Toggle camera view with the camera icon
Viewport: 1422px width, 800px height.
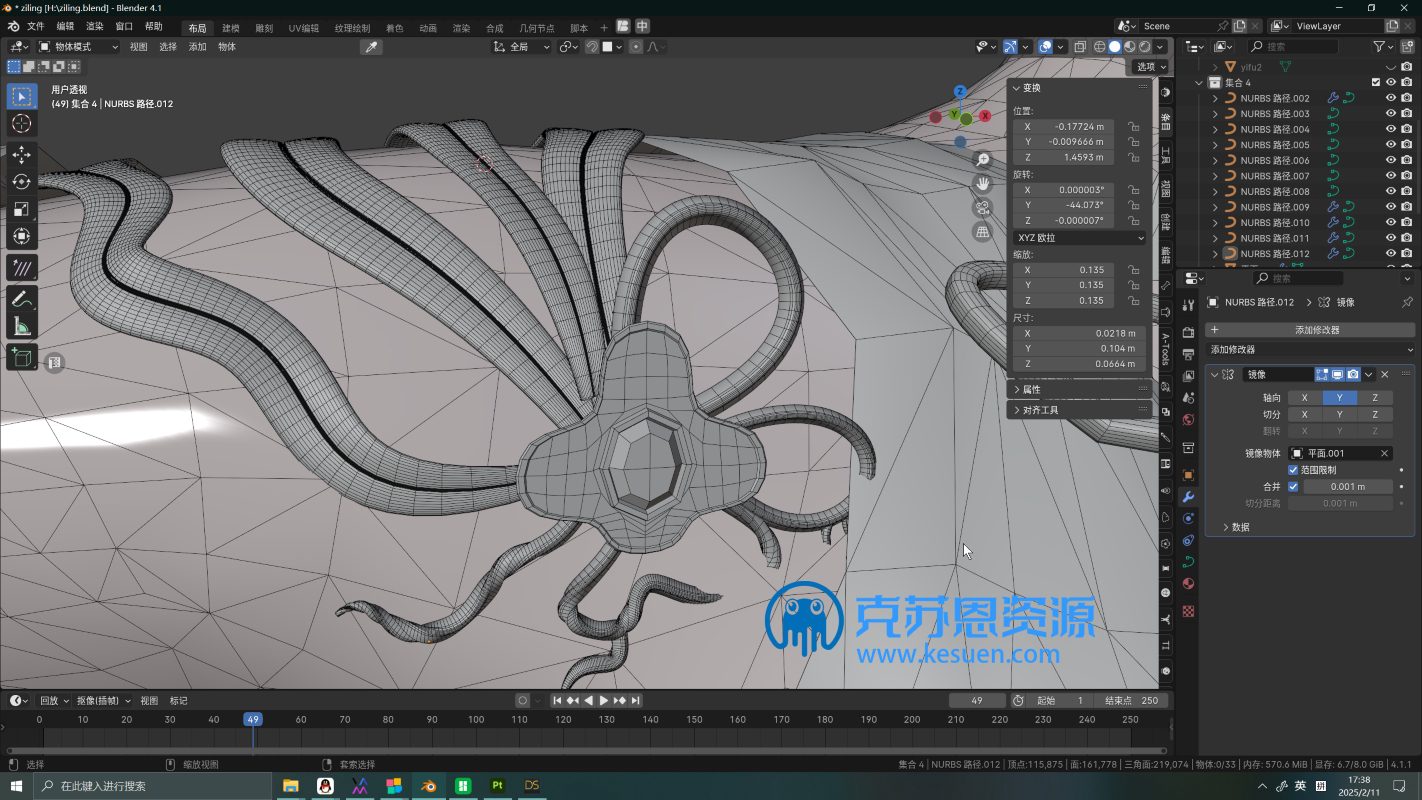click(x=983, y=208)
